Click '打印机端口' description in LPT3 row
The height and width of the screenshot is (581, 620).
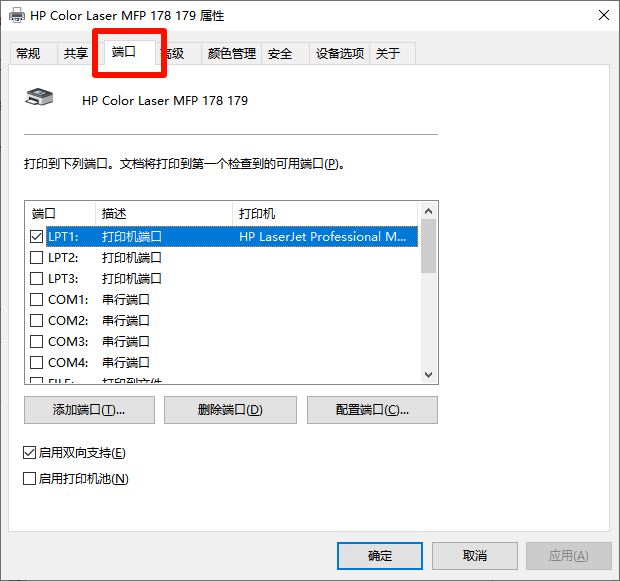click(x=132, y=278)
